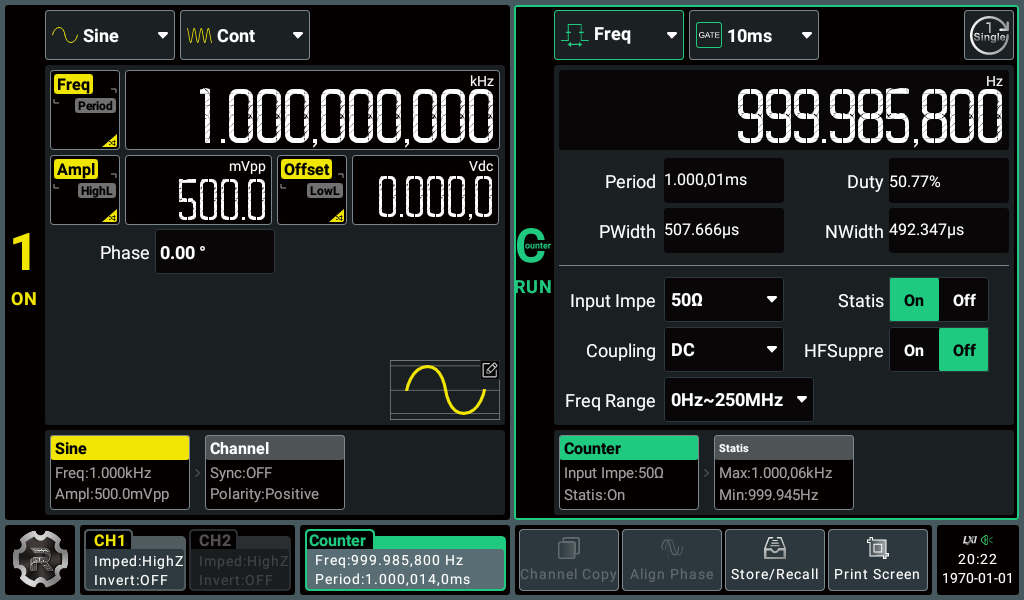Click the waveform preview edit pencil icon
The width and height of the screenshot is (1024, 600).
(x=489, y=369)
